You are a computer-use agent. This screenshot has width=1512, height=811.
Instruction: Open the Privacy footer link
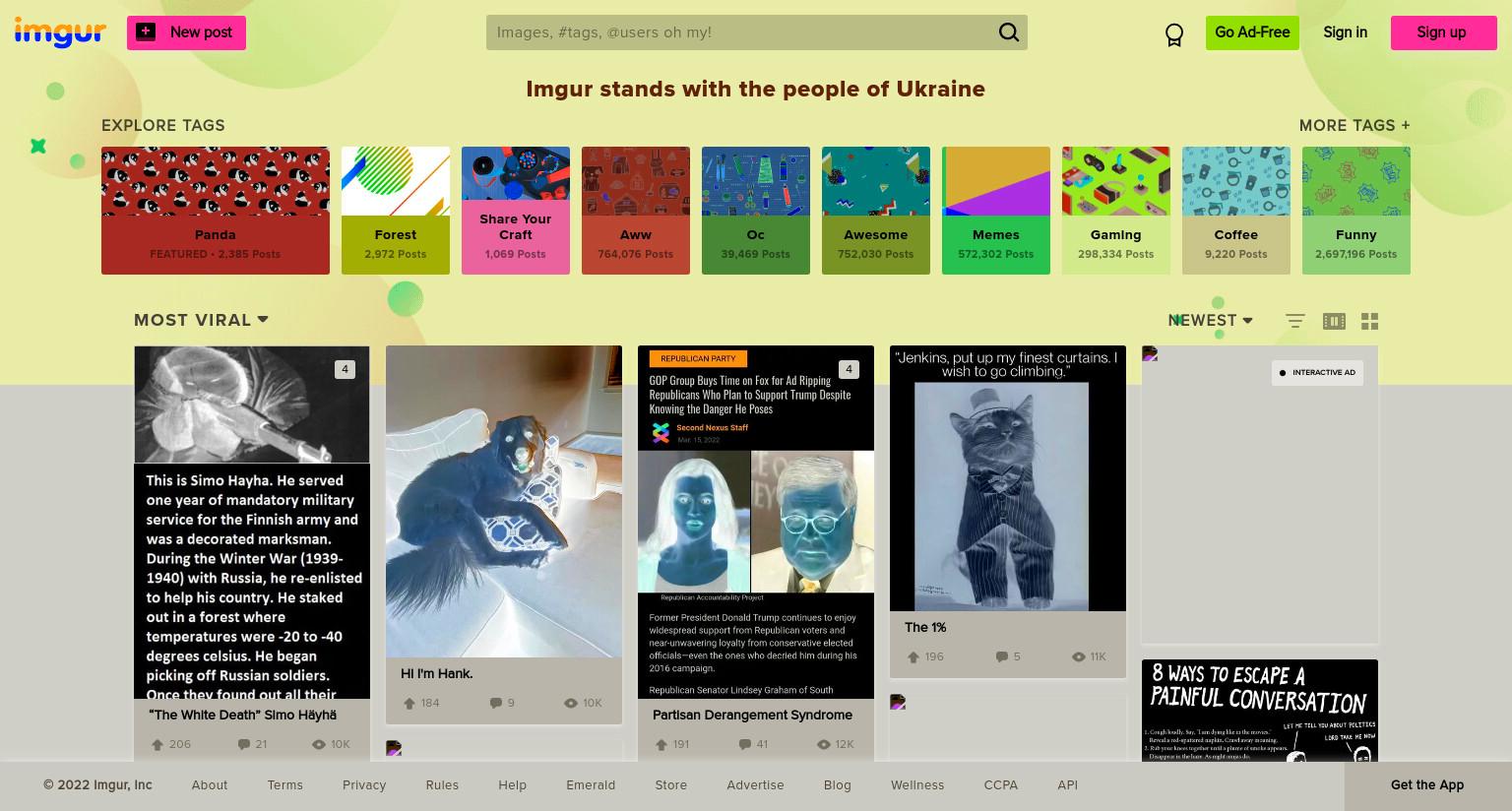click(364, 784)
